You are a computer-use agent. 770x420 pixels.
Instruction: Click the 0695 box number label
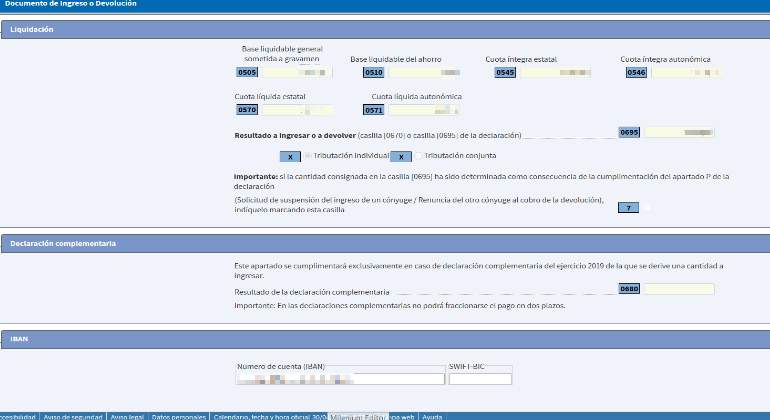629,132
